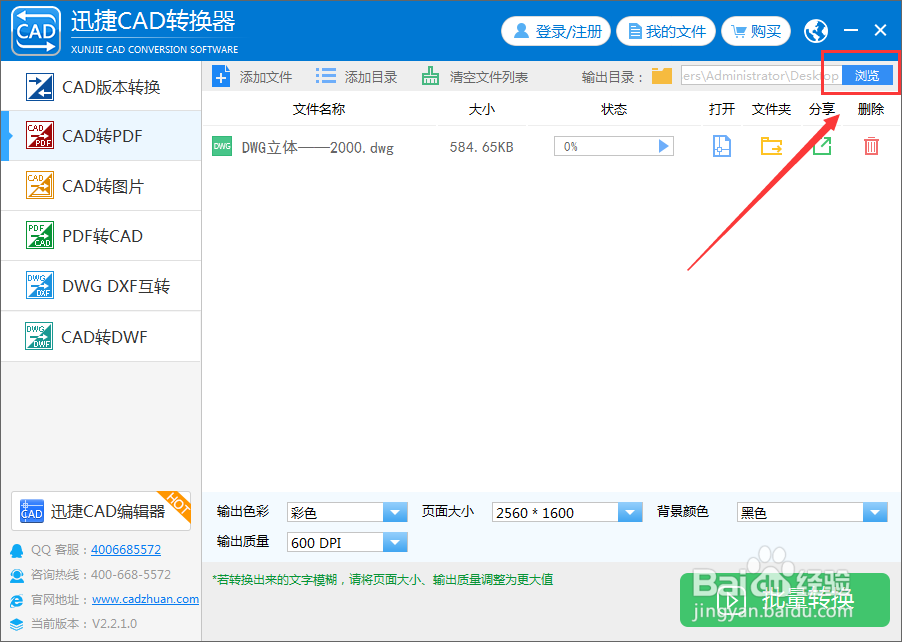Click the Add Directory icon

(x=324, y=75)
